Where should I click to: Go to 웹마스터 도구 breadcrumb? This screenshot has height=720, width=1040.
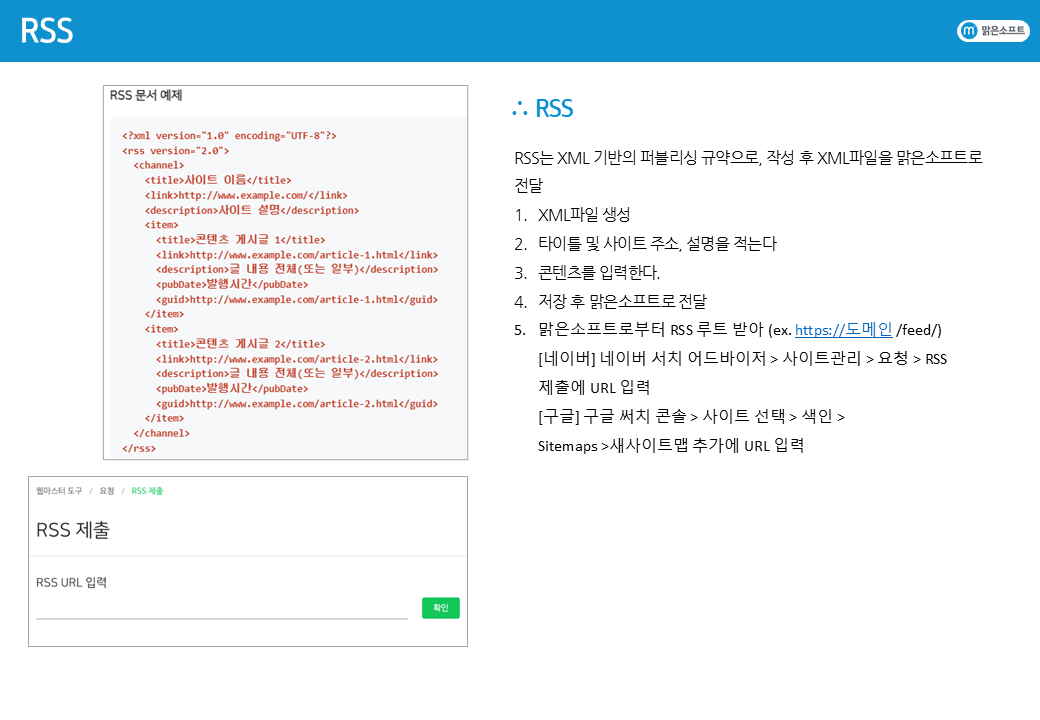[59, 491]
